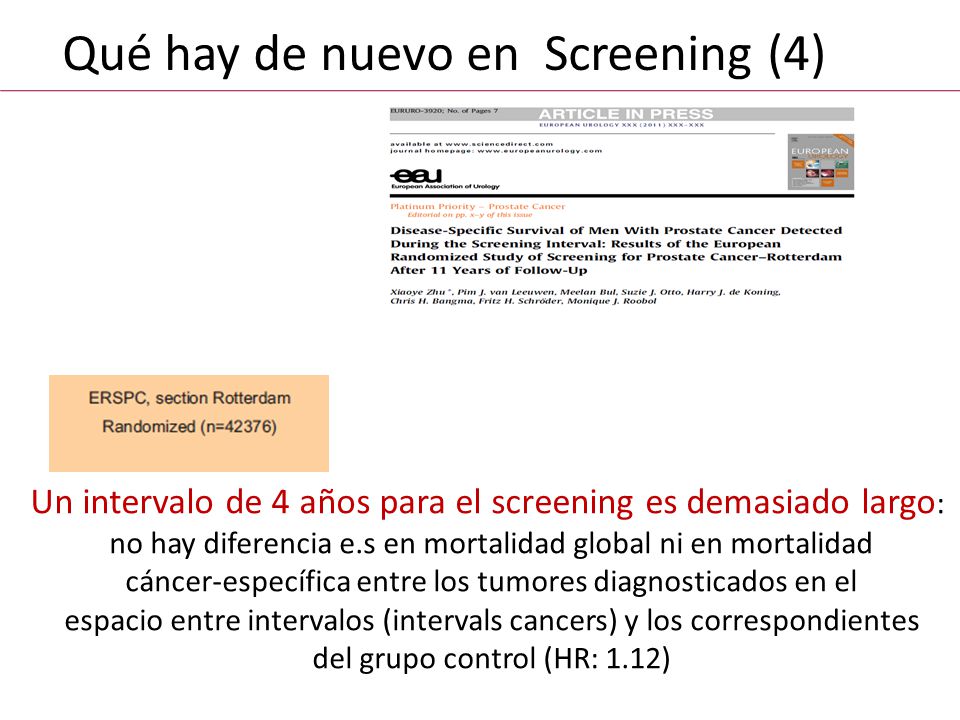Viewport: 960px width, 720px height.
Task: Click the "ARTICLE IN PRESS" banner
Action: tap(626, 114)
